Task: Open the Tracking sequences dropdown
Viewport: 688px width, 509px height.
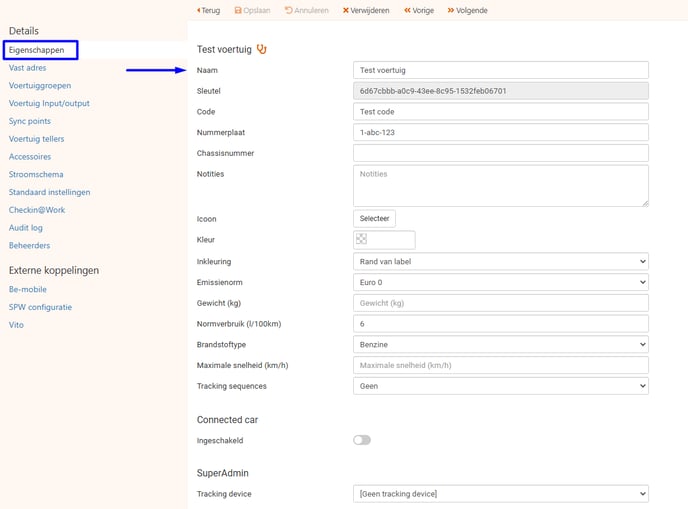Action: pos(500,385)
